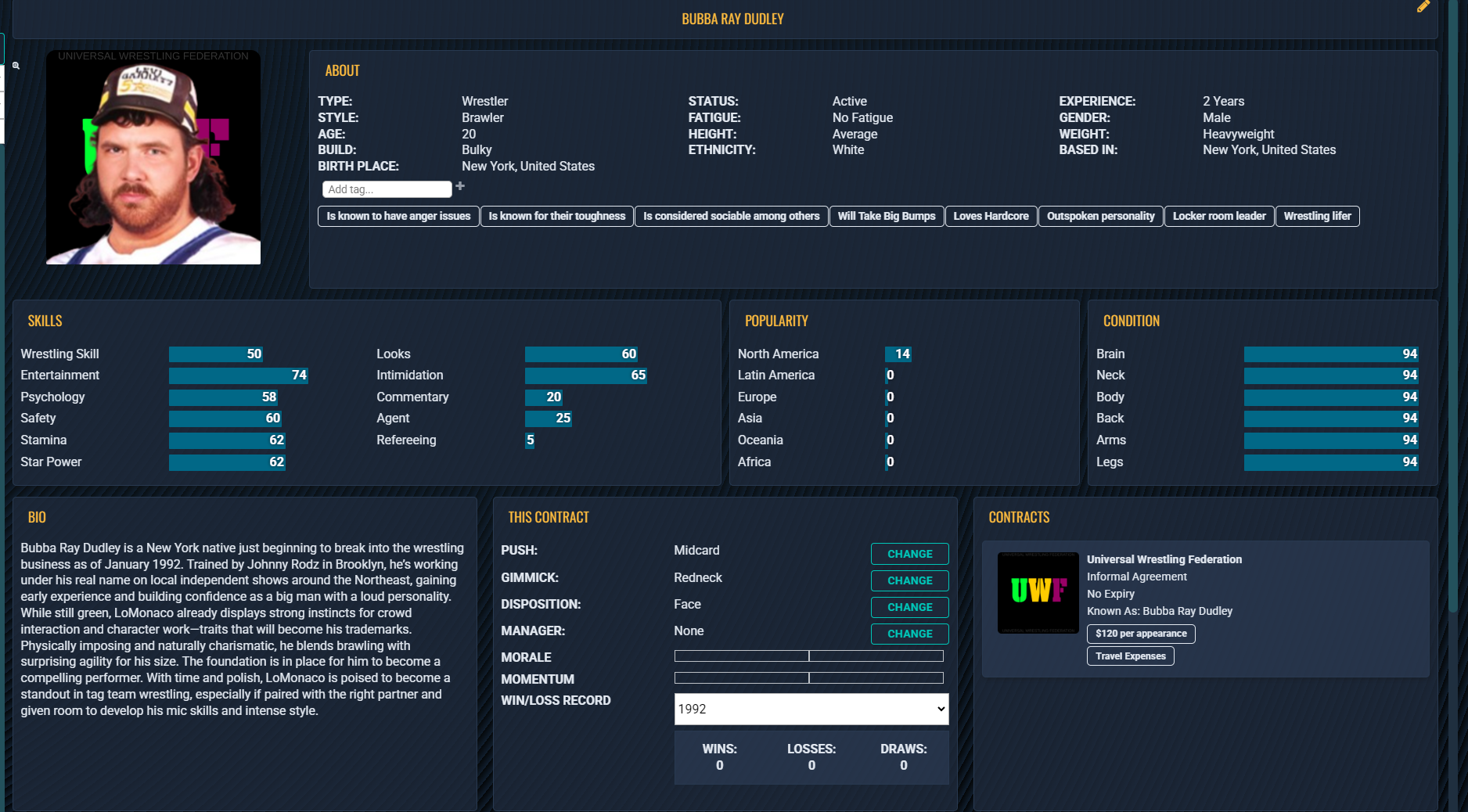Click the 'No Expiry' contract text

[1110, 594]
